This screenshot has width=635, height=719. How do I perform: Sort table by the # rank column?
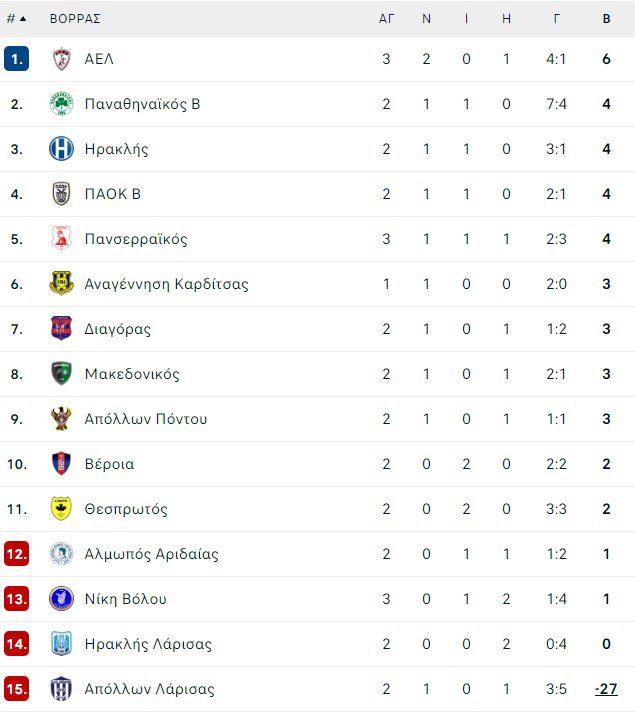pyautogui.click(x=16, y=18)
